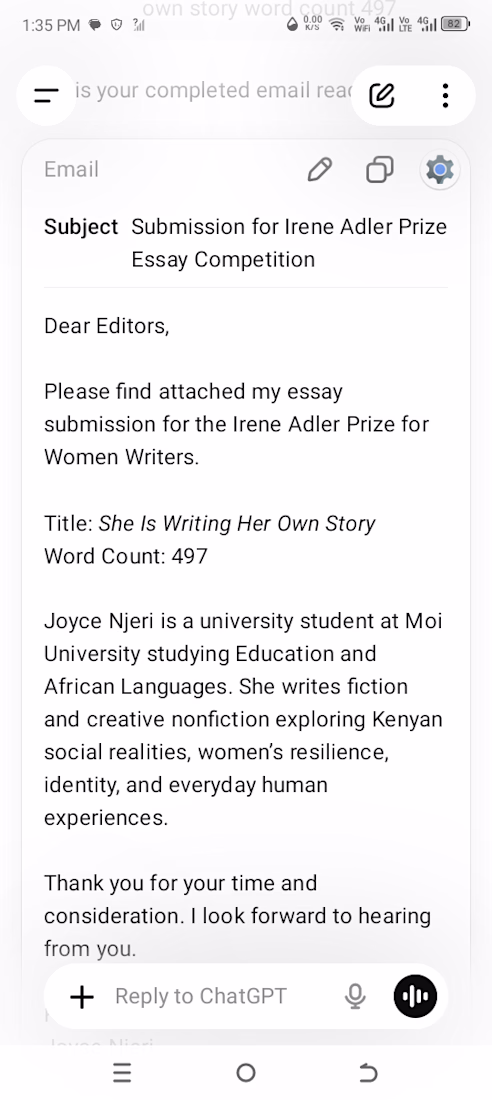Viewport: 492px width, 1100px height.
Task: Tap the essay title She Is Writing Her Own Story
Action: pyautogui.click(x=237, y=523)
